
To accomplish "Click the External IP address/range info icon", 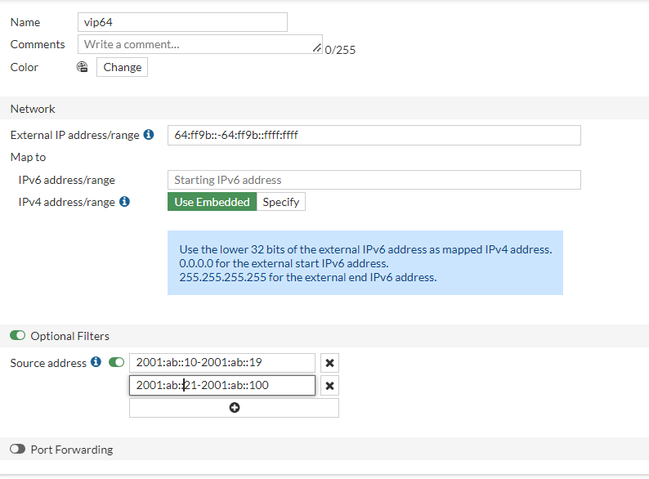I will point(149,134).
